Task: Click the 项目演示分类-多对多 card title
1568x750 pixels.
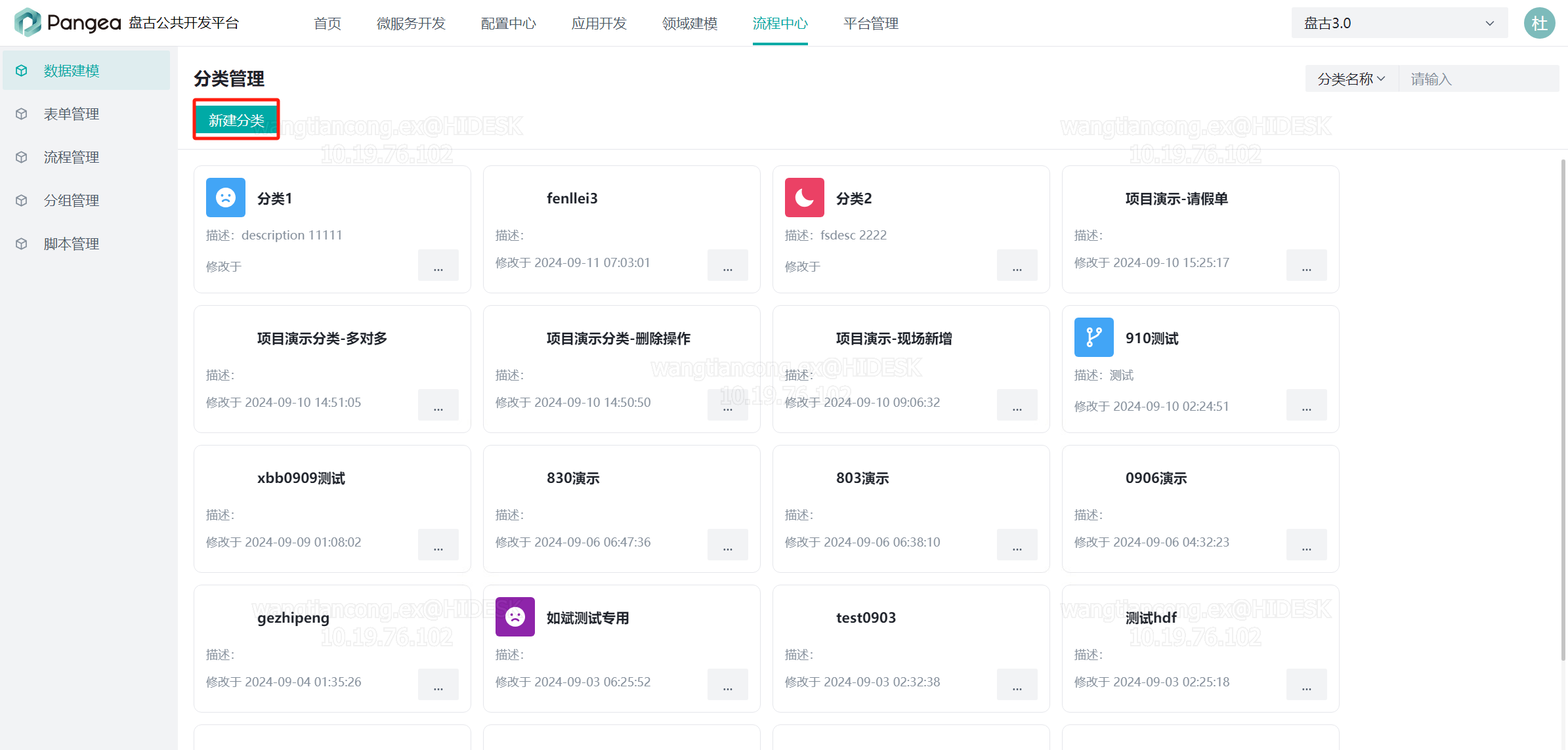Action: [322, 338]
